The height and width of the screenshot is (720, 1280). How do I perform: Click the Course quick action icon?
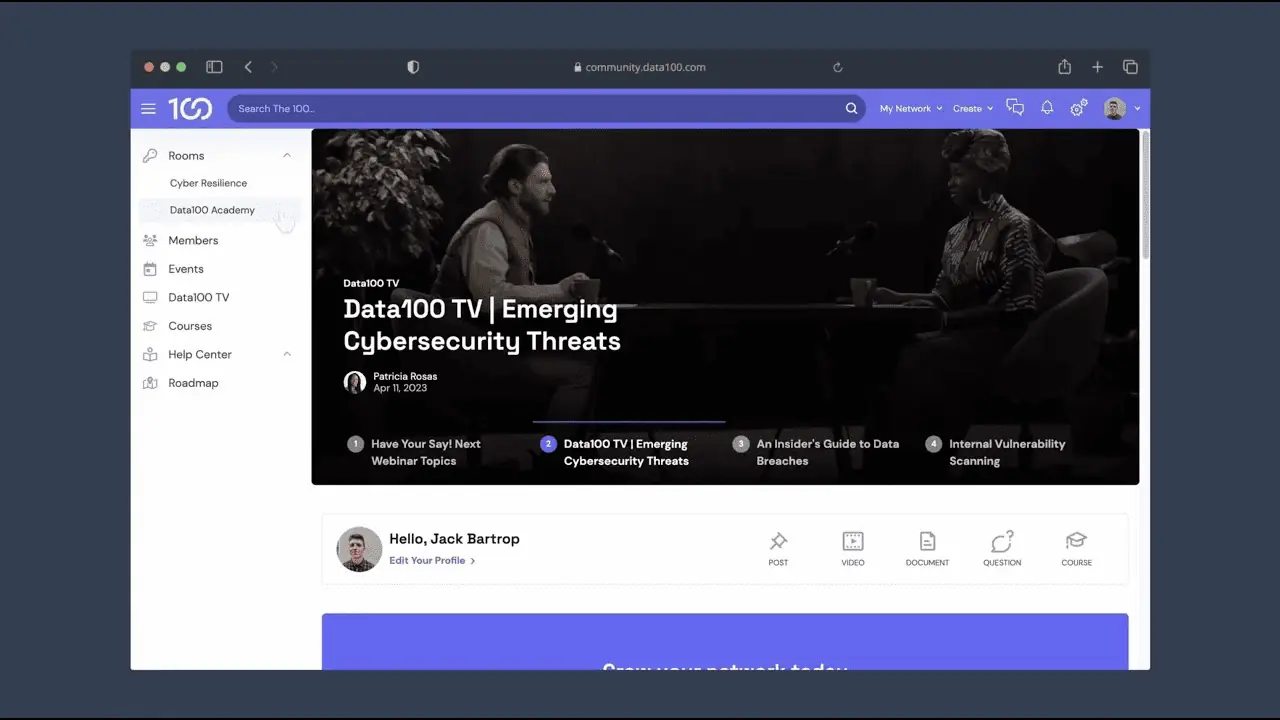pos(1076,548)
